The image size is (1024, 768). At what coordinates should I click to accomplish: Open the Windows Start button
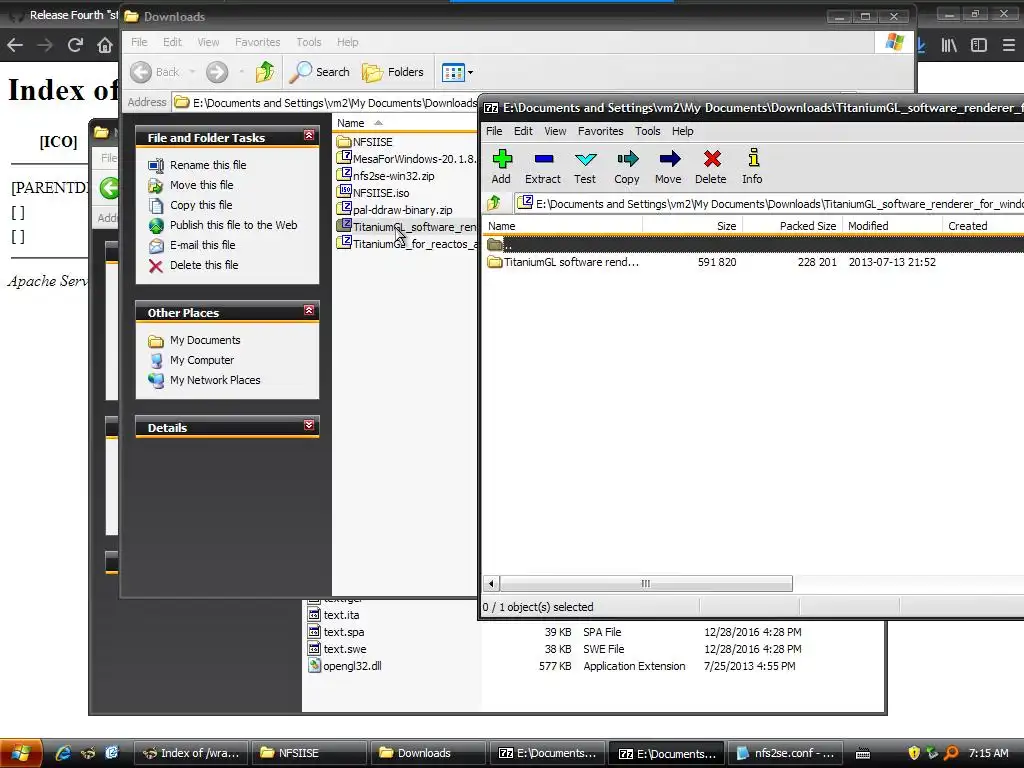coord(21,753)
